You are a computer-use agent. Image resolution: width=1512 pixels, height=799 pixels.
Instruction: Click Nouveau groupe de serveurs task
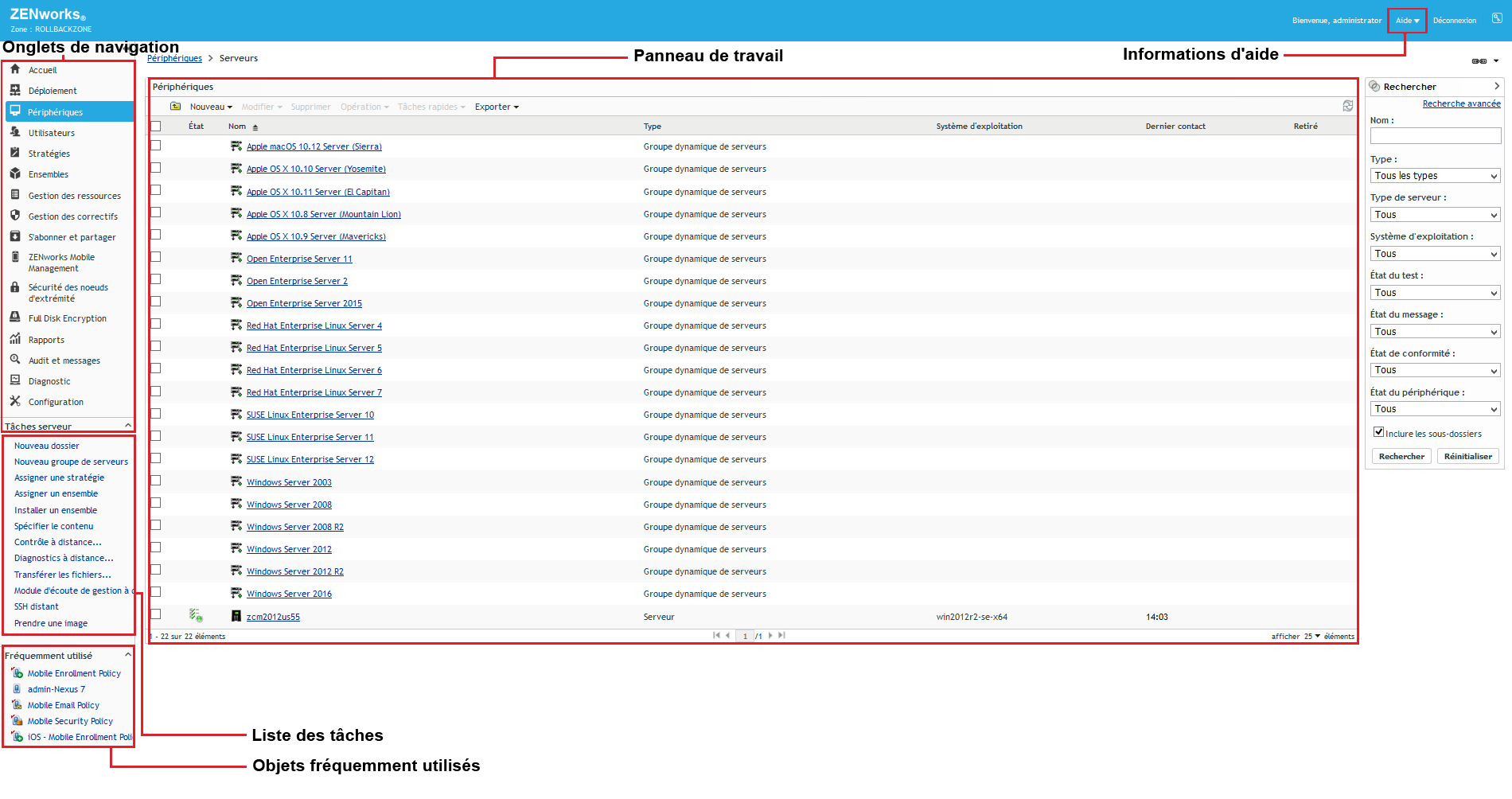click(71, 462)
